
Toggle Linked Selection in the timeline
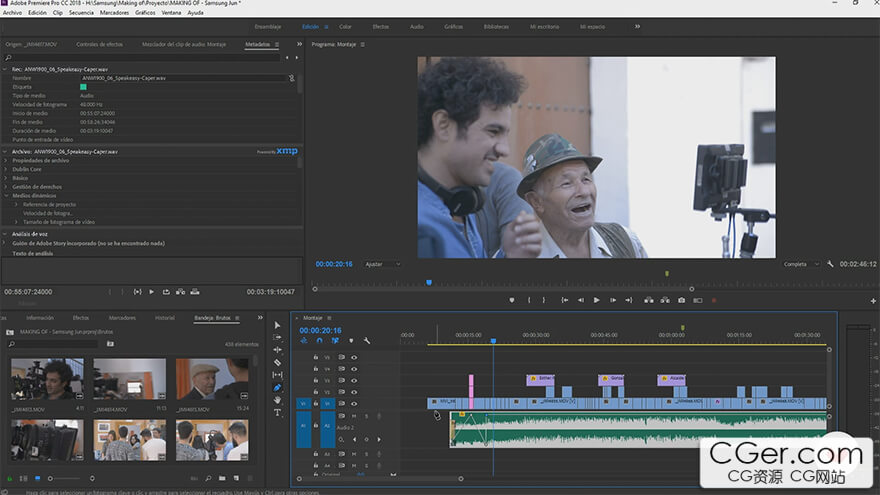[x=335, y=341]
